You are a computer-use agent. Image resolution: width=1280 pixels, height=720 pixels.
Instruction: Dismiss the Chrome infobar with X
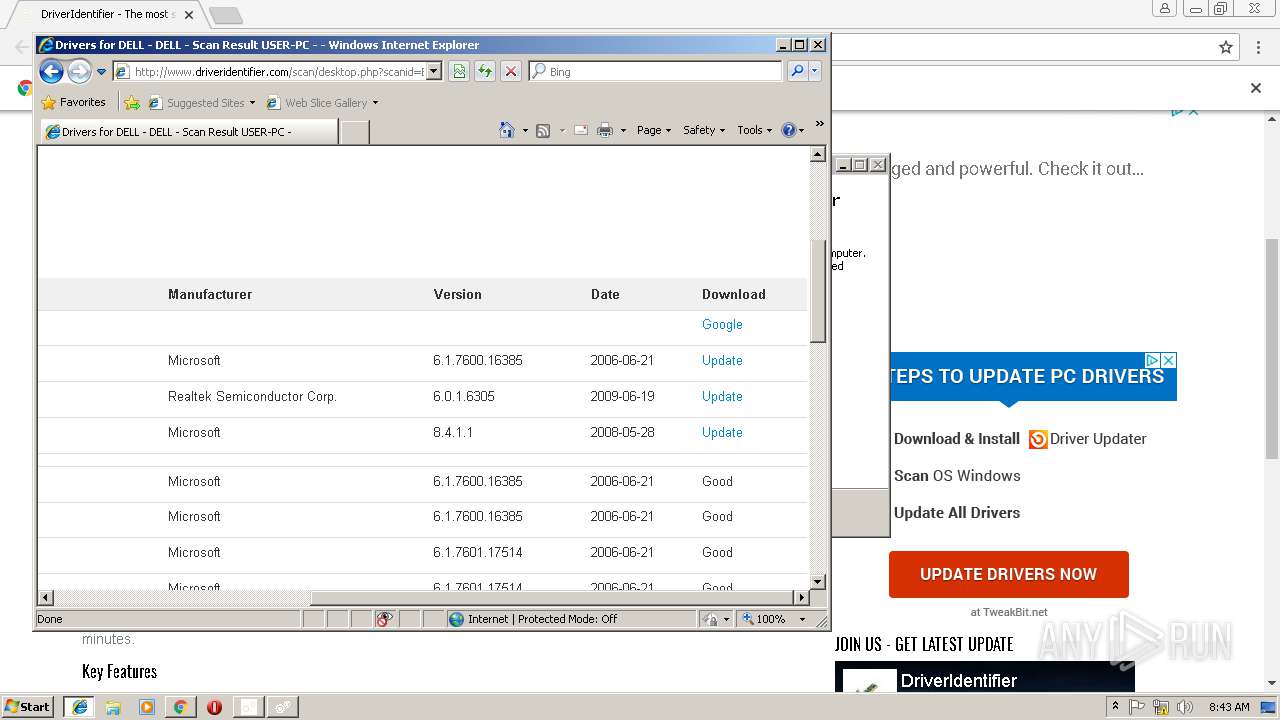[x=1256, y=88]
